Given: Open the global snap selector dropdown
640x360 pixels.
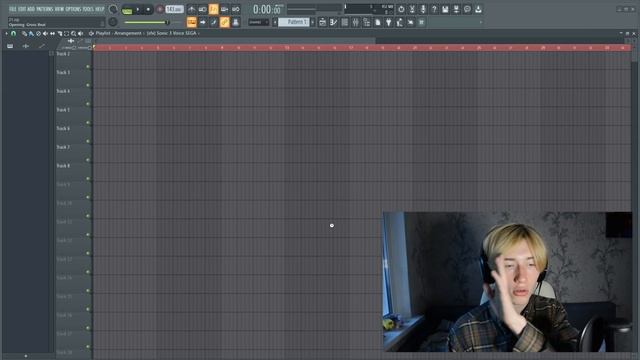Looking at the screenshot, I should [258, 22].
